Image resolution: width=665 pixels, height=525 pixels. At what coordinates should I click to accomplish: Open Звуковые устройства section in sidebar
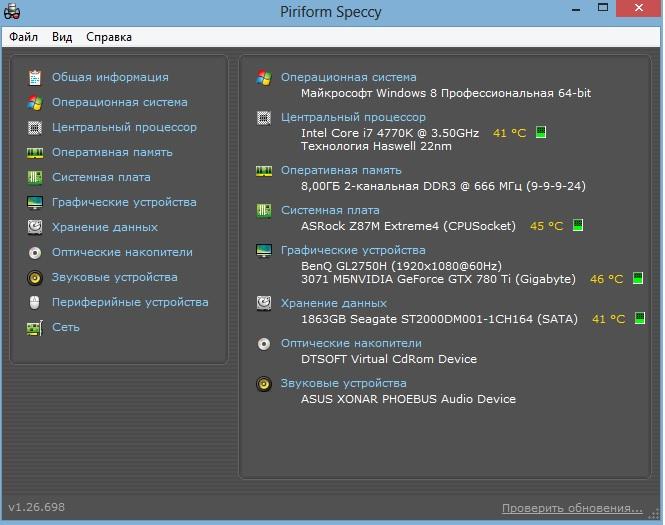115,277
